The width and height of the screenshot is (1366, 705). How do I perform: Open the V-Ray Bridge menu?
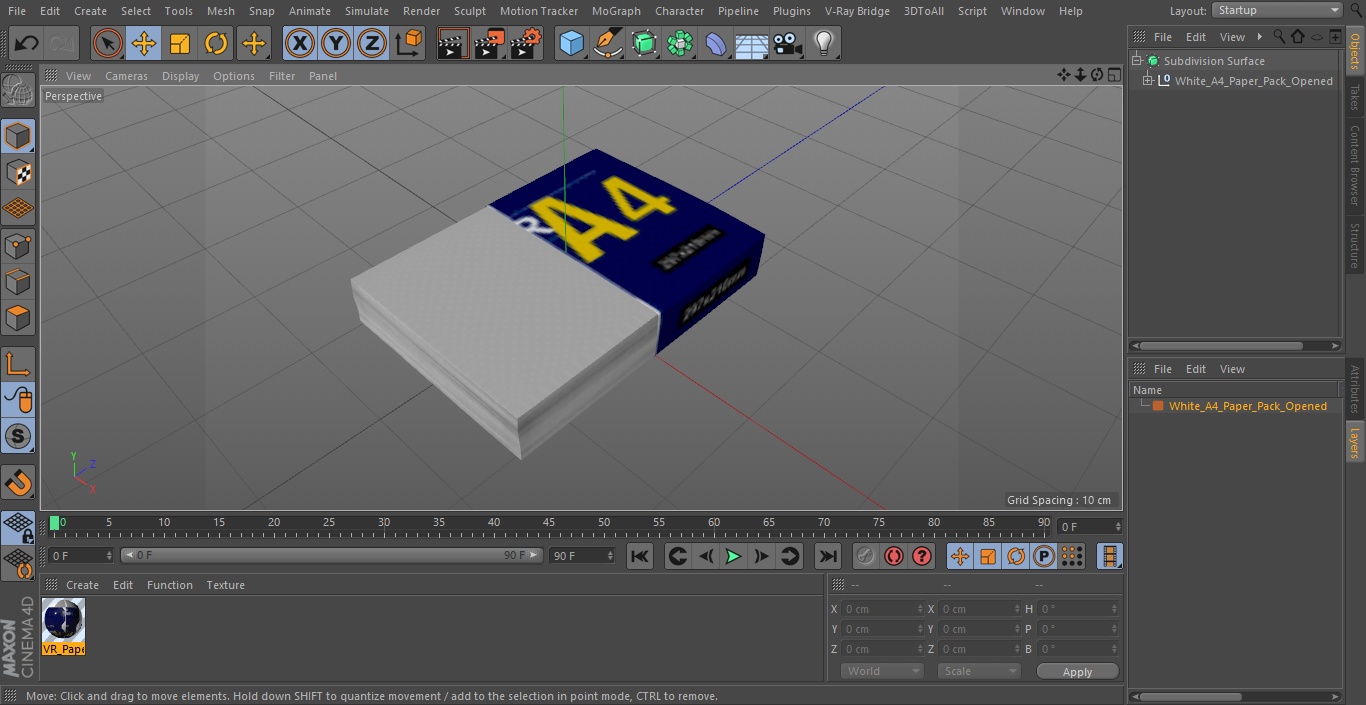pyautogui.click(x=857, y=11)
